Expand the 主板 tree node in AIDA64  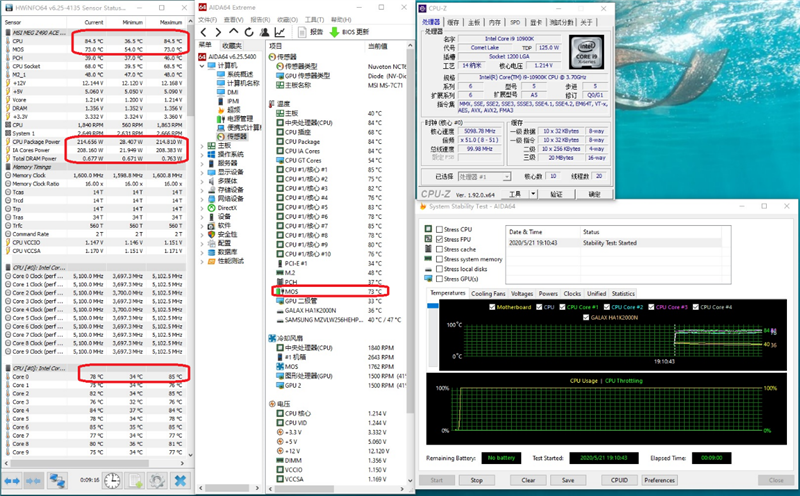(204, 146)
